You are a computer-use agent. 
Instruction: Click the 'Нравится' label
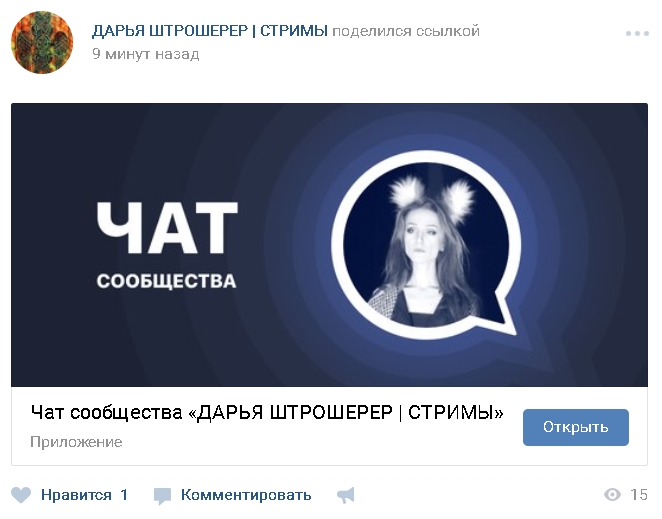click(x=76, y=495)
